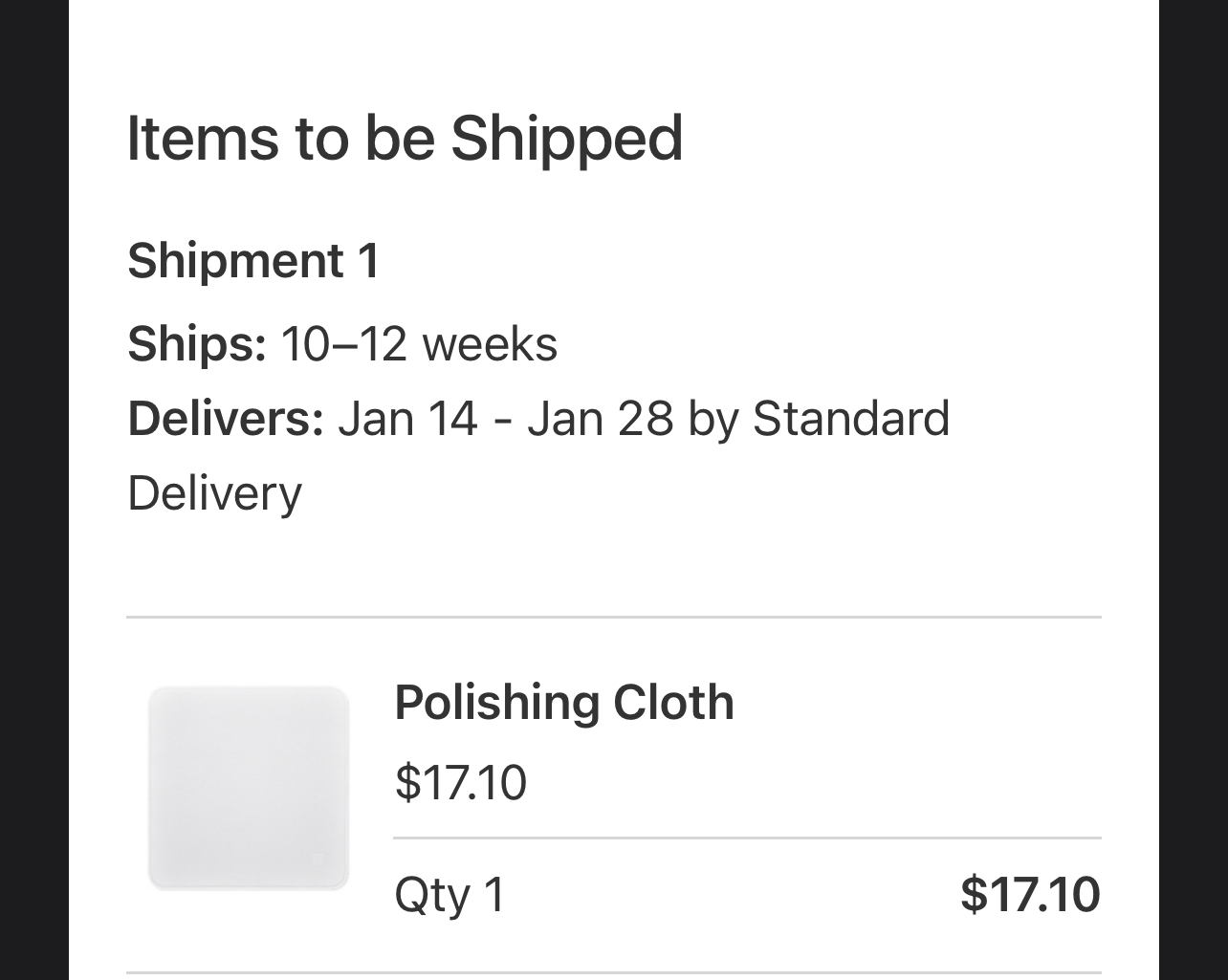Screen dimensions: 1228x980
Task: Click the 10–12 weeks shipping estimate
Action: 419,343
